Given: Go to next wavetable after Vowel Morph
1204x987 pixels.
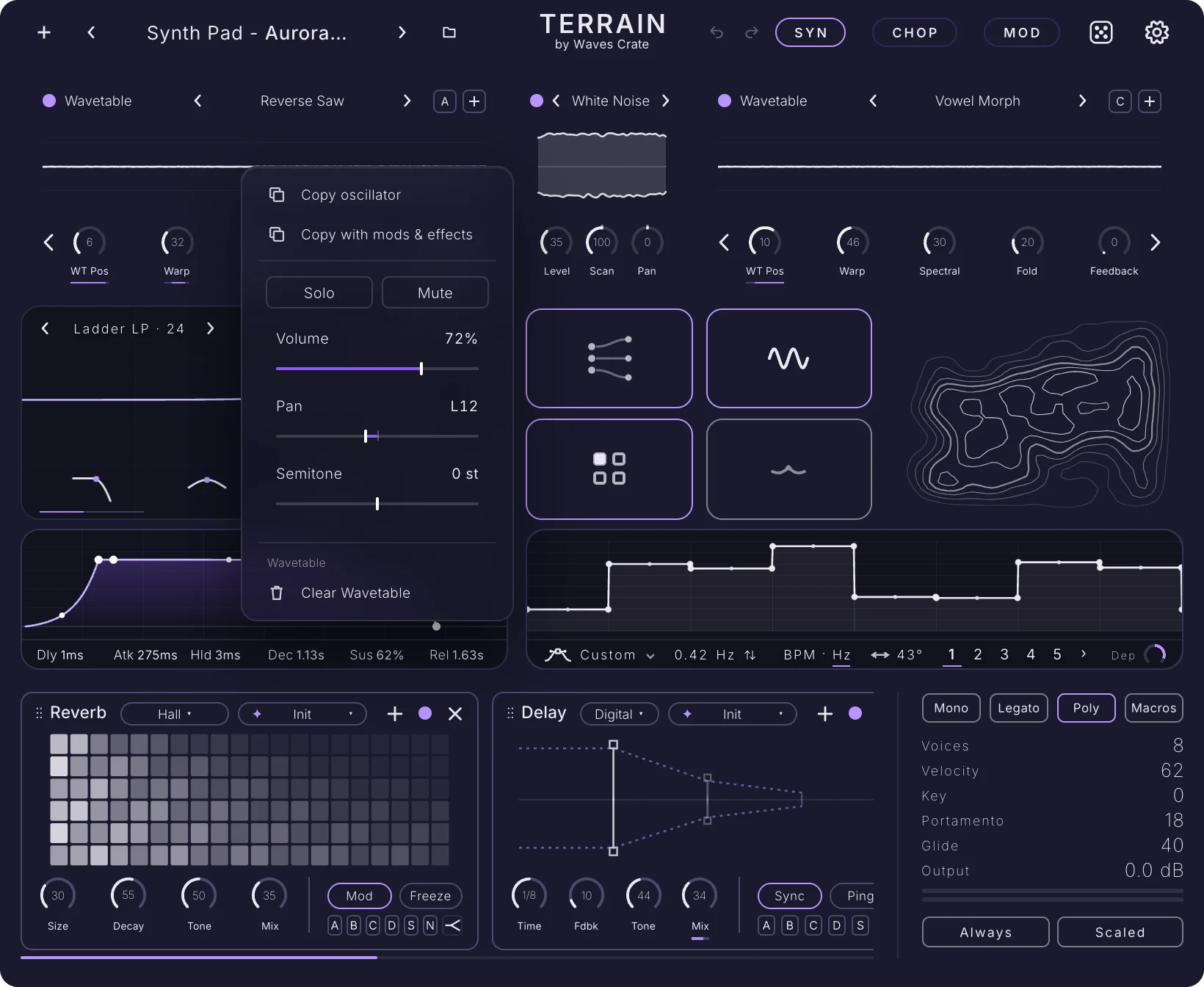Looking at the screenshot, I should click(x=1082, y=101).
